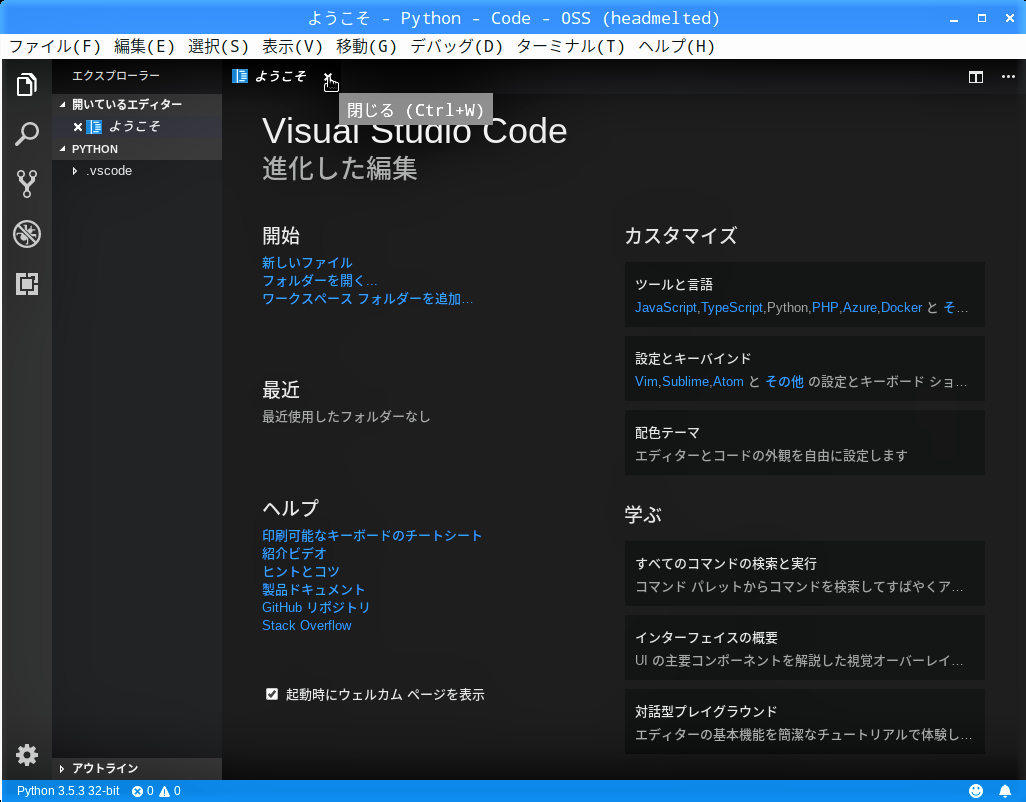Viewport: 1026px width, 802px height.
Task: Split the editor with split icon
Action: [x=976, y=77]
